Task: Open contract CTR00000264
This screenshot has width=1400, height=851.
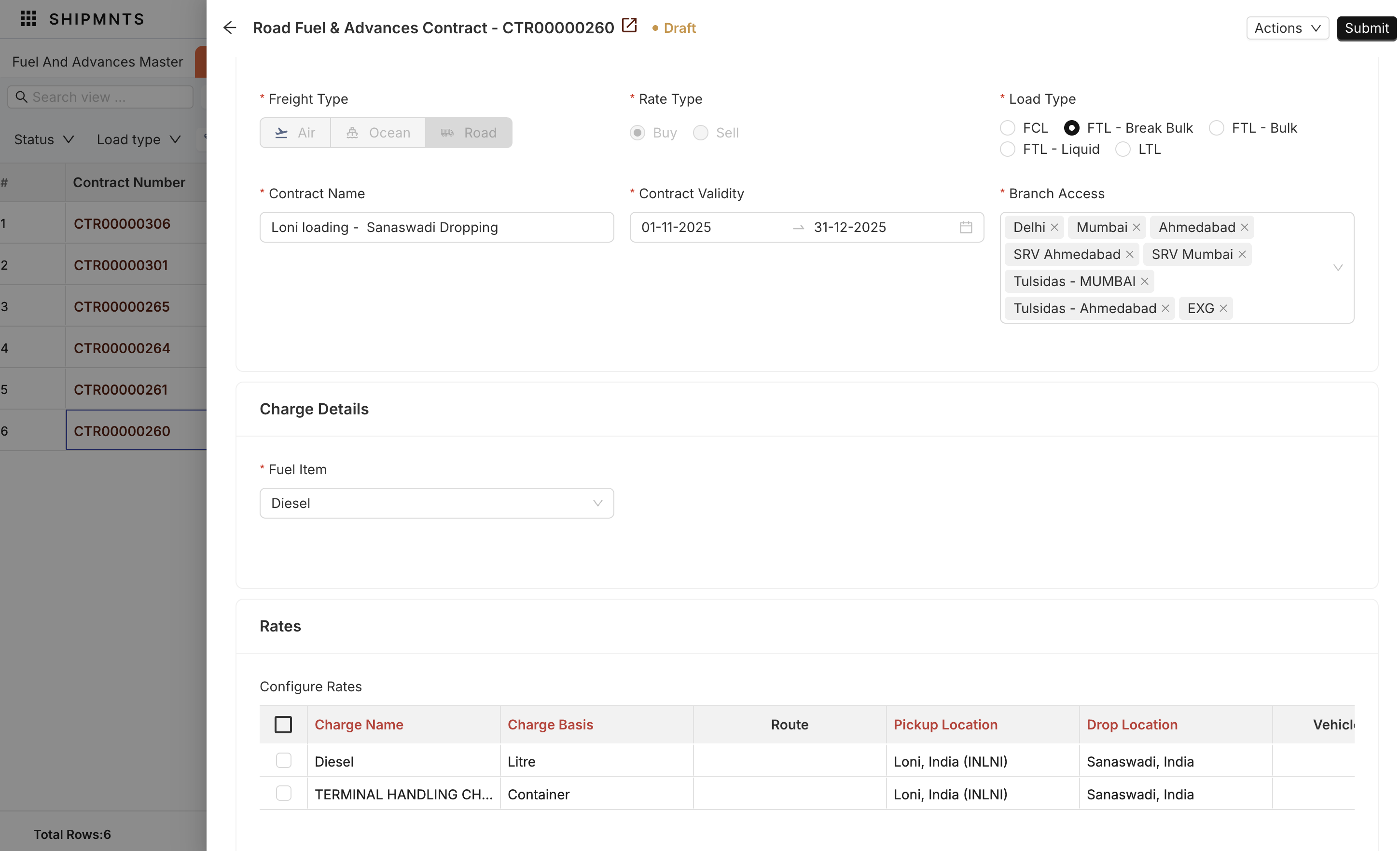Action: (x=122, y=348)
